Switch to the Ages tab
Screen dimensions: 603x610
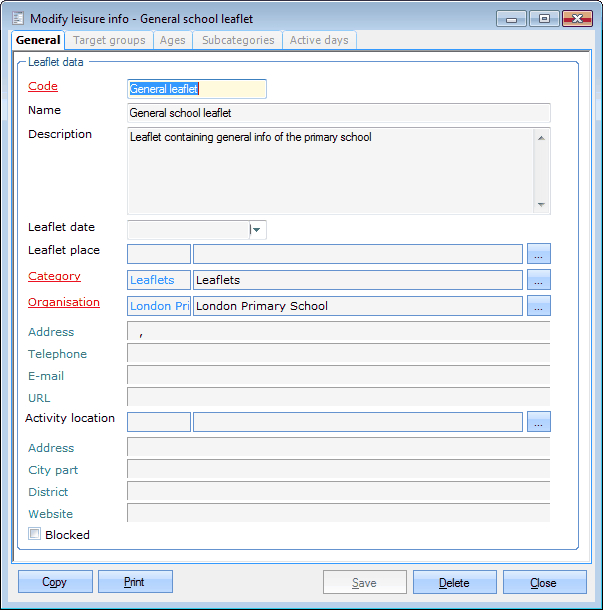173,40
